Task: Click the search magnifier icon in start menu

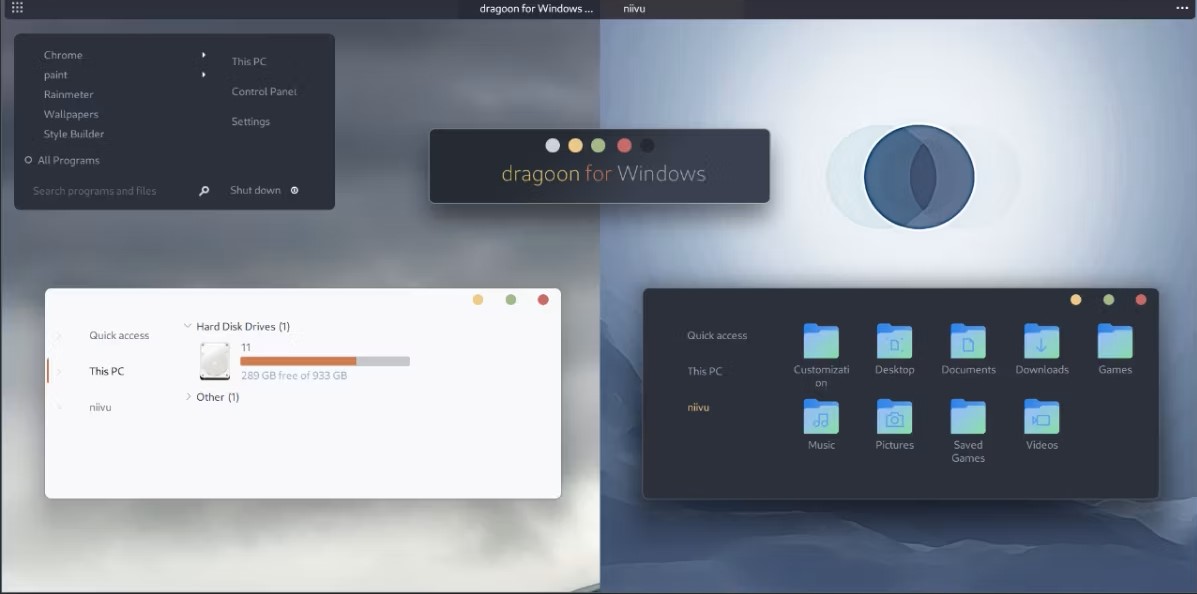Action: pyautogui.click(x=204, y=191)
